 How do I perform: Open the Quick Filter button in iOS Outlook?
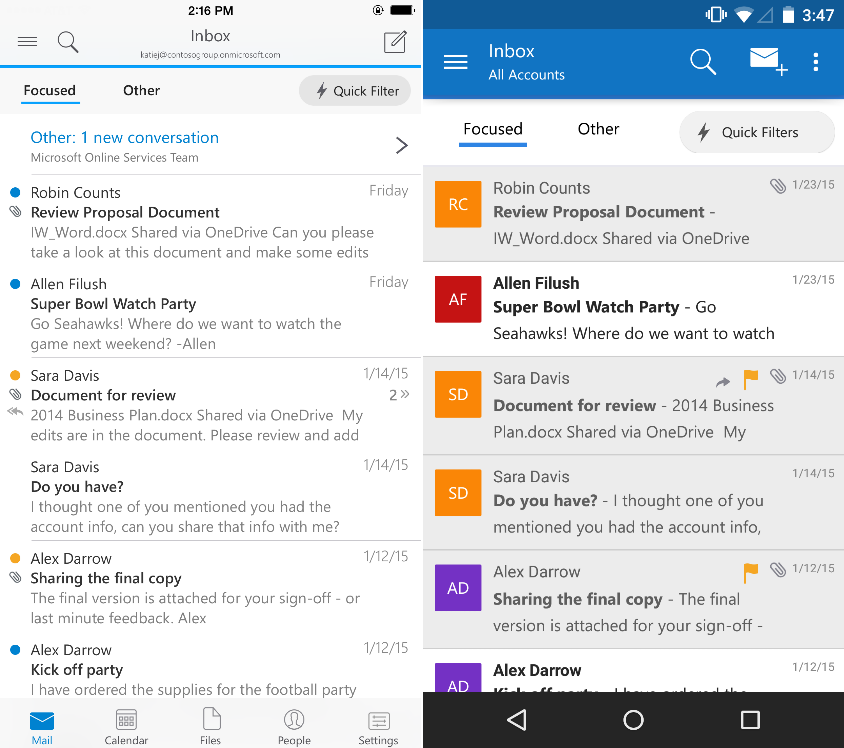coord(355,91)
